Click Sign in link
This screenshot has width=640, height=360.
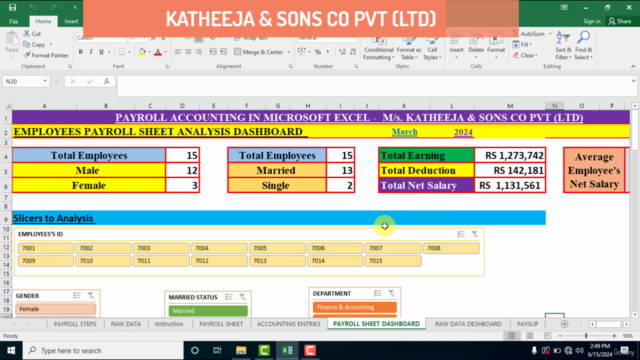591,21
